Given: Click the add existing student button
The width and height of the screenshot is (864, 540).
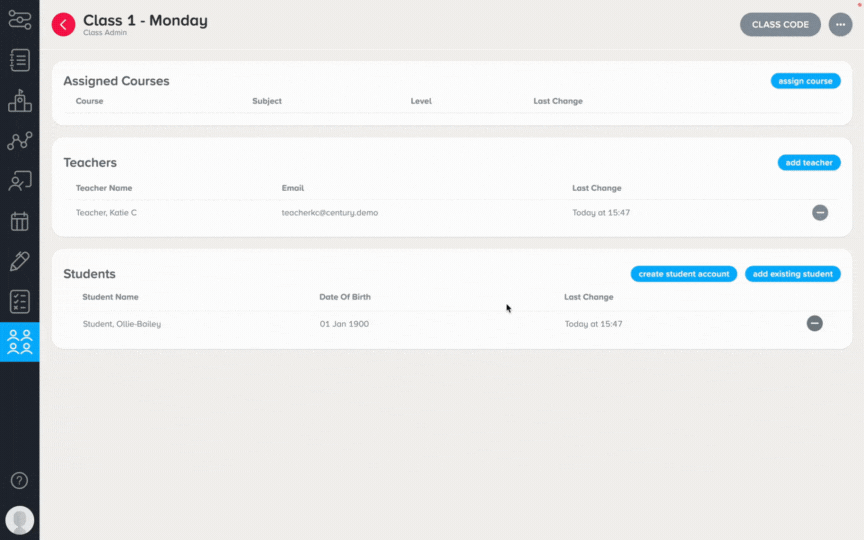Looking at the screenshot, I should coord(792,274).
